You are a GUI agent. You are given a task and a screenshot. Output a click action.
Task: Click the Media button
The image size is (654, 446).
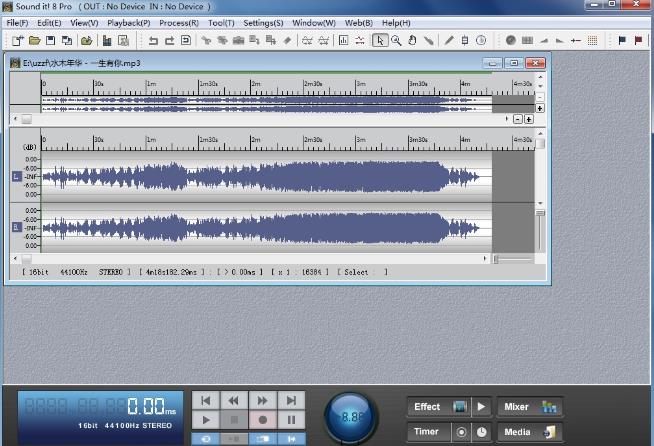[530, 432]
